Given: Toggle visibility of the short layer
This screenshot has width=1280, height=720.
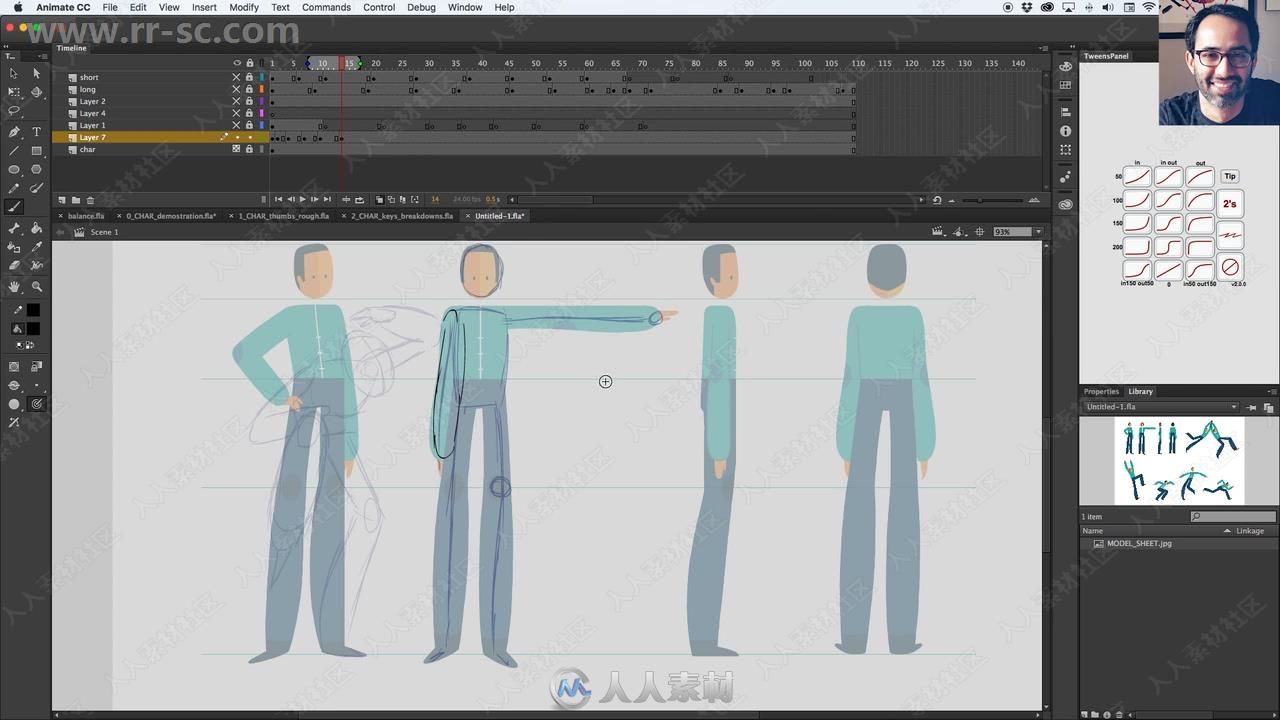Looking at the screenshot, I should 237,77.
